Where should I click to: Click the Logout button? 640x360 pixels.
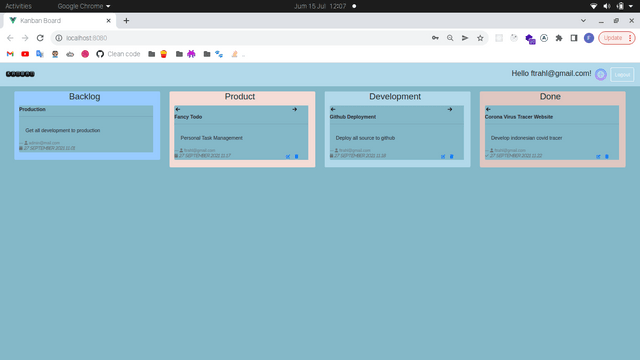(622, 74)
